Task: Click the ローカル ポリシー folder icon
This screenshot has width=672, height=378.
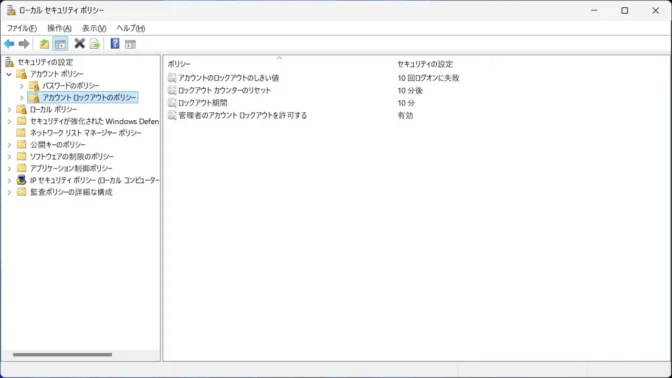Action: pos(21,109)
